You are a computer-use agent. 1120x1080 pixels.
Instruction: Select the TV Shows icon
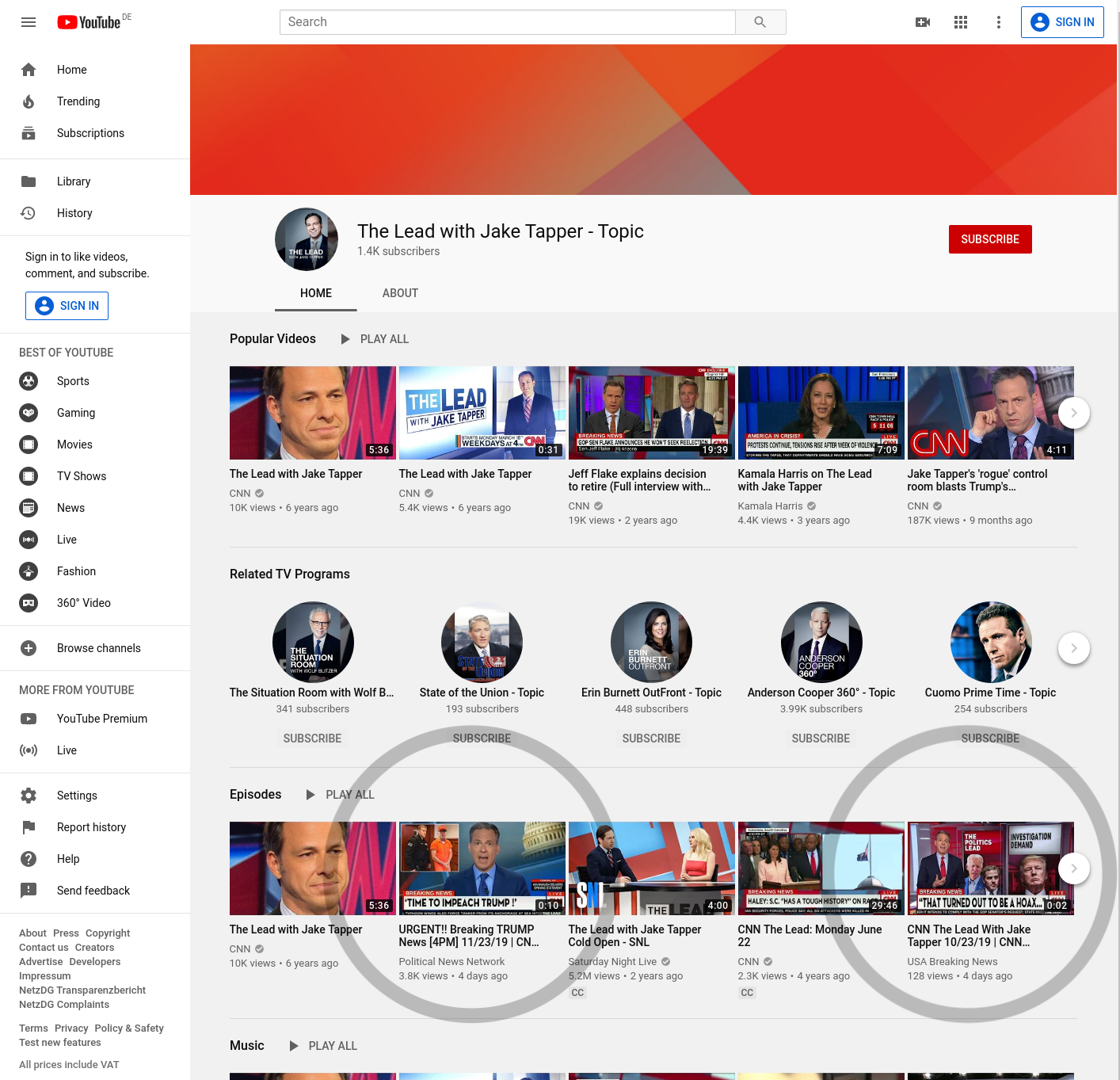(x=29, y=476)
